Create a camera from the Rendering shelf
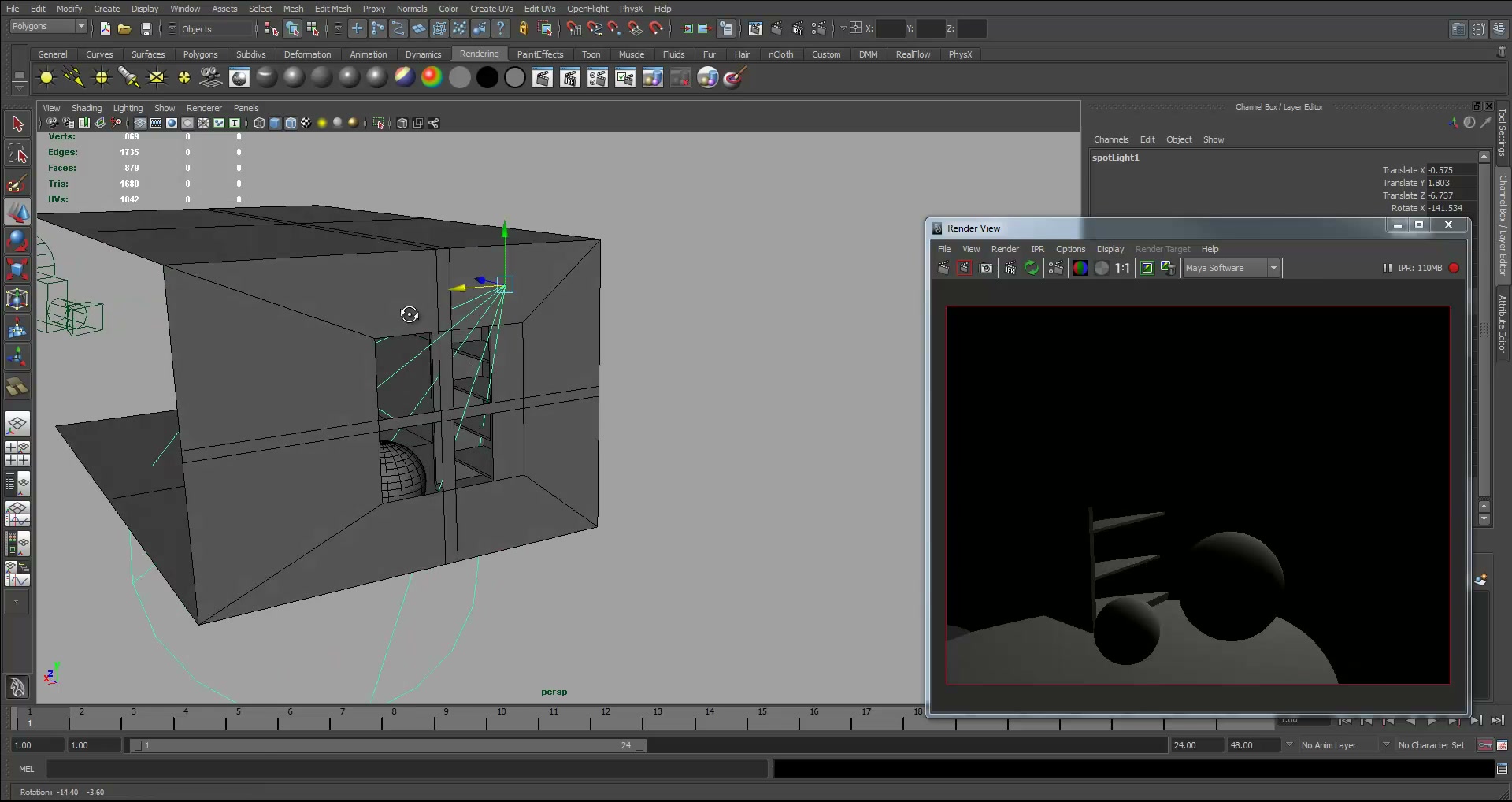Viewport: 1512px width, 802px height. pos(211,77)
